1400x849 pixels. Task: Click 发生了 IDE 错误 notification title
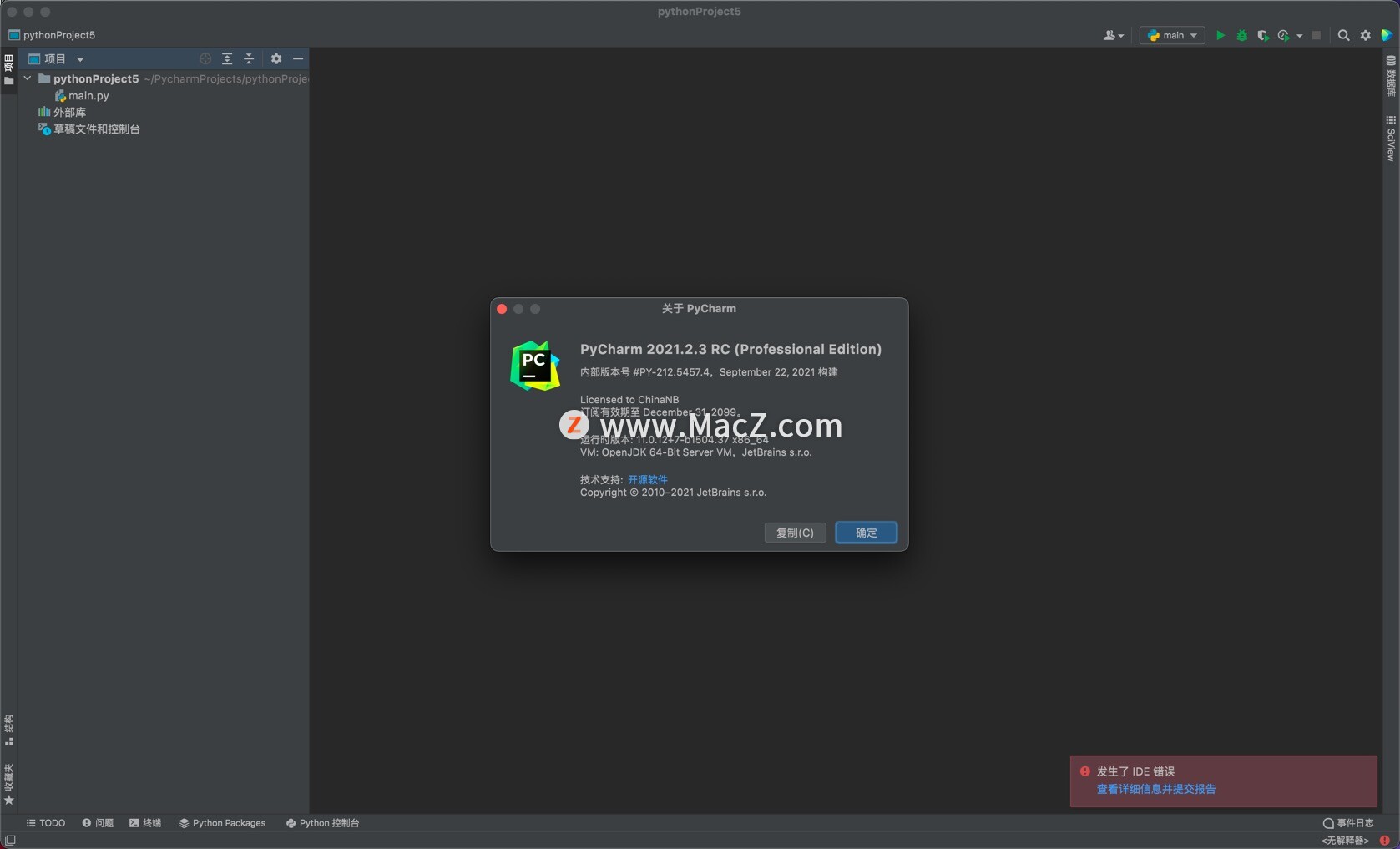(x=1135, y=771)
